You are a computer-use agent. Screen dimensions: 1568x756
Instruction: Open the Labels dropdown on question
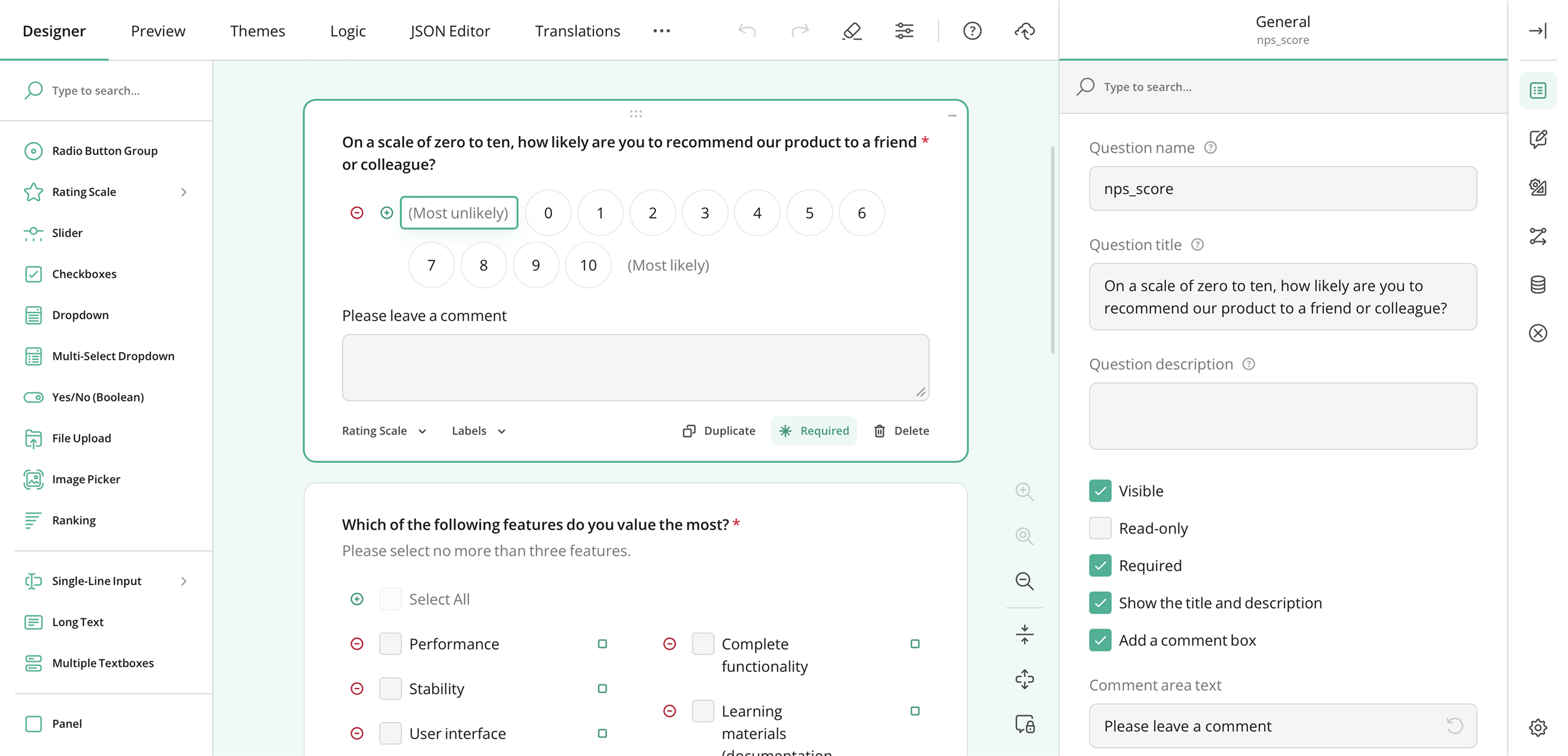479,430
